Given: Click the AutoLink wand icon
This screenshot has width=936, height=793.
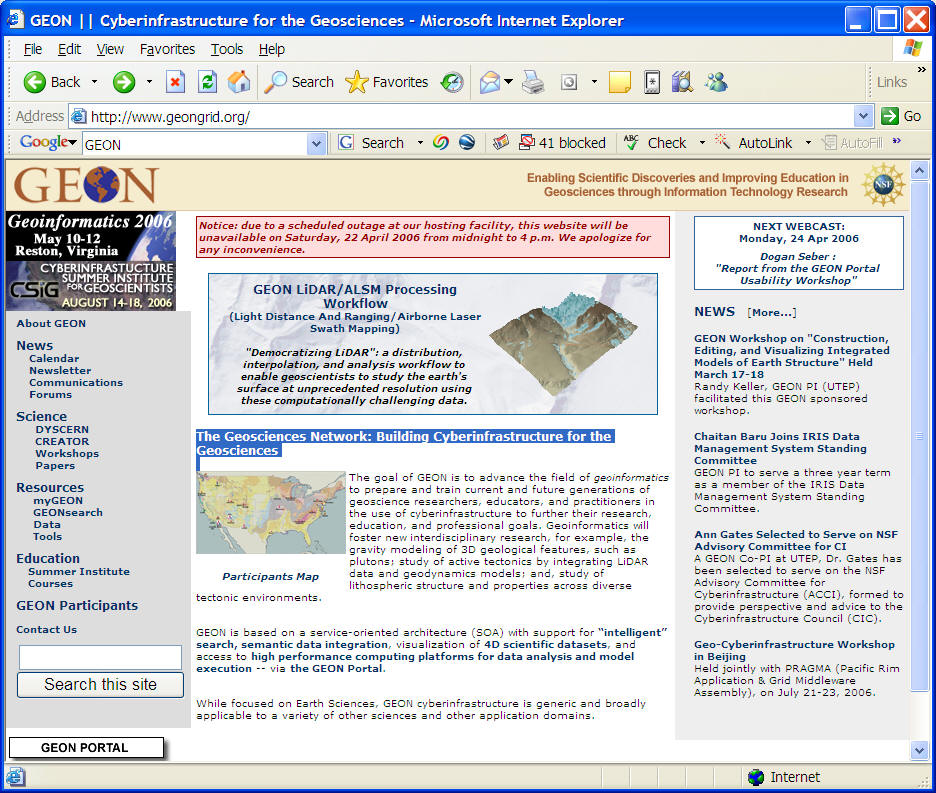Looking at the screenshot, I should pos(722,142).
